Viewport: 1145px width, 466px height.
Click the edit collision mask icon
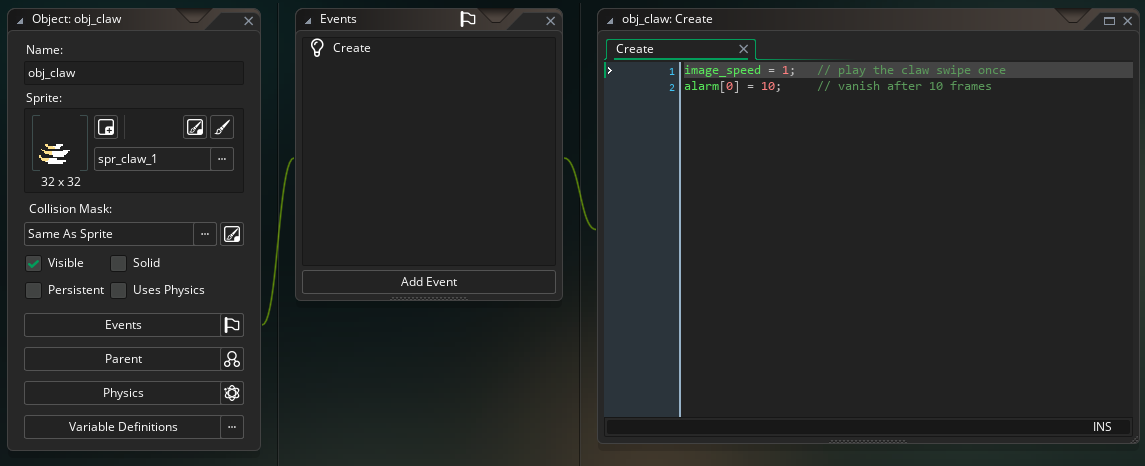click(231, 234)
